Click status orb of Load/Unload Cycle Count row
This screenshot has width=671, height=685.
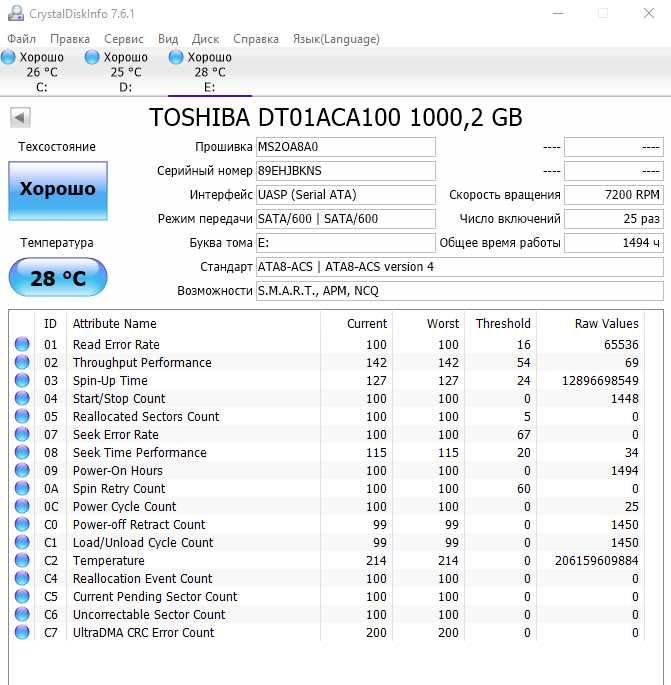tap(22, 542)
